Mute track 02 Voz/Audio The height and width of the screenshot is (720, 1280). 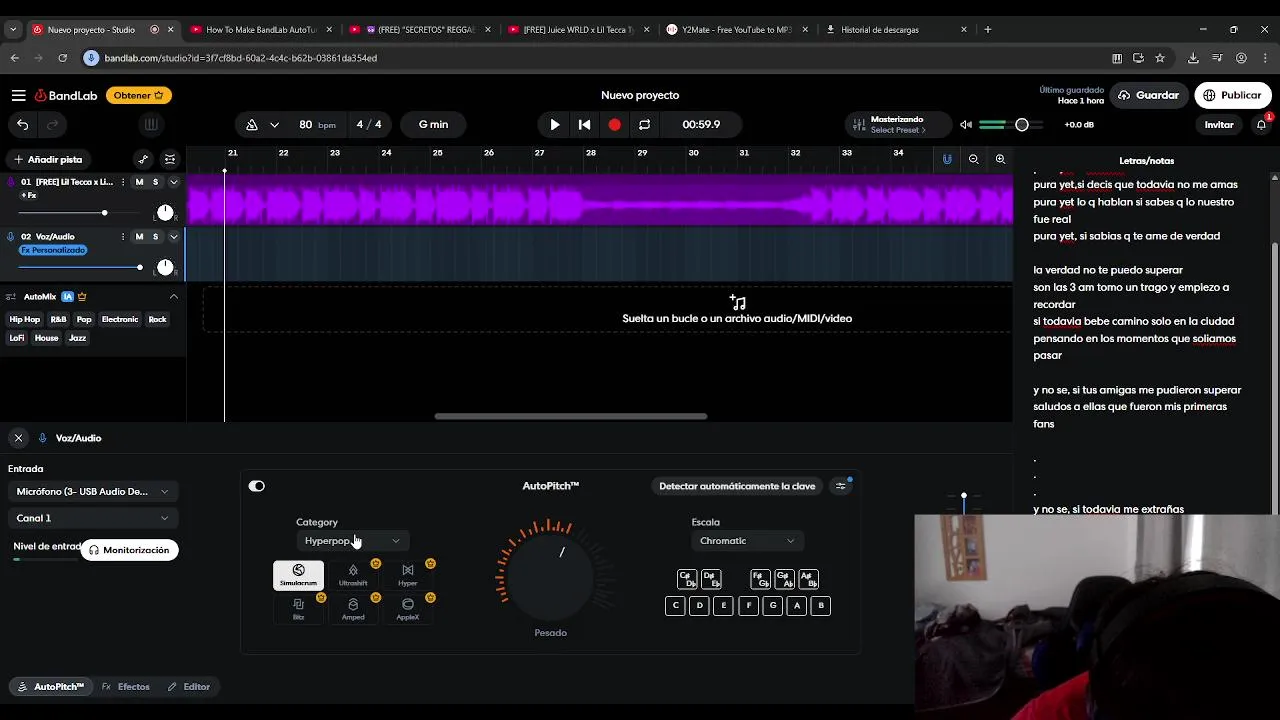(139, 237)
